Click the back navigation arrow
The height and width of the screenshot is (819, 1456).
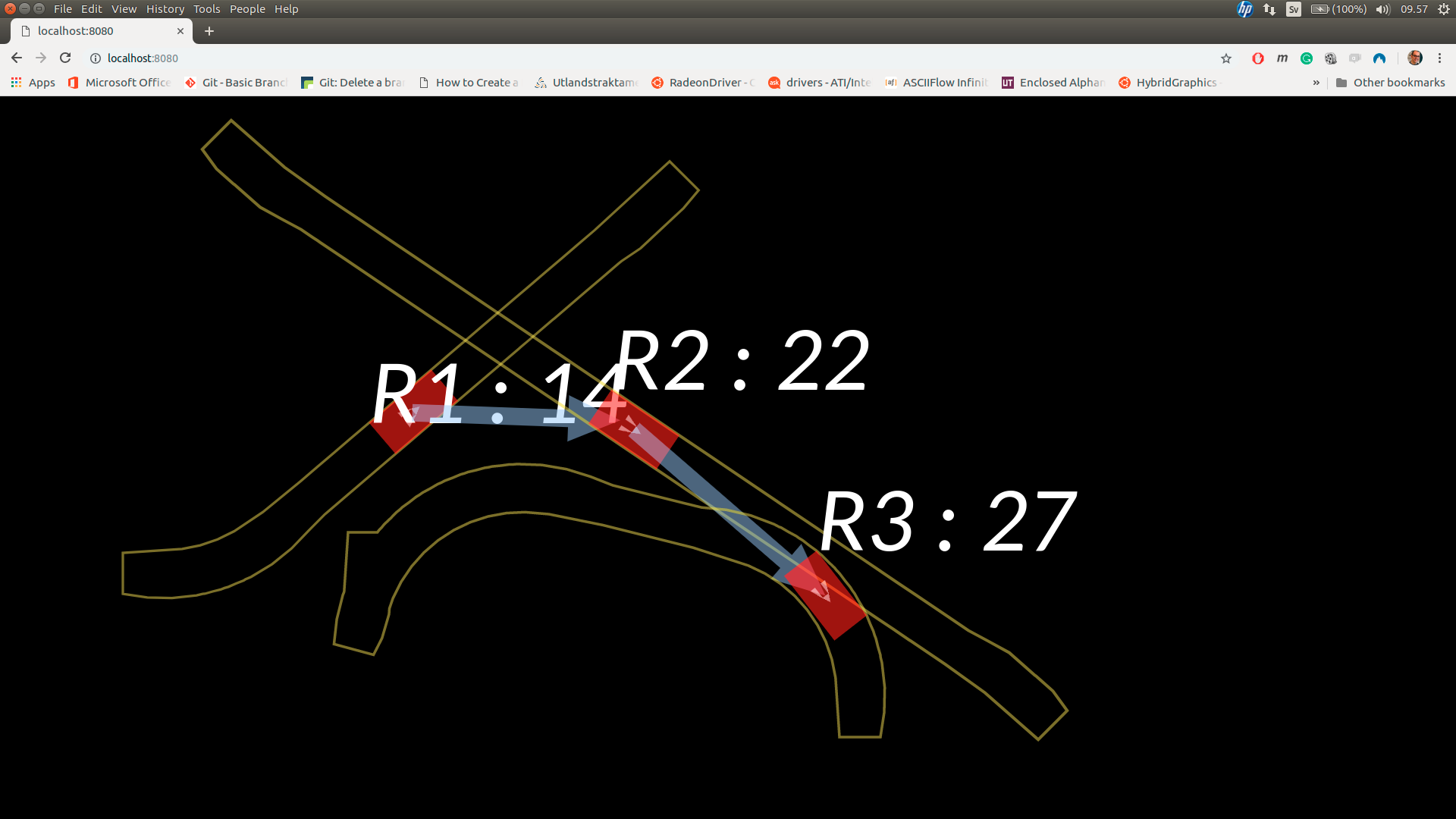pyautogui.click(x=16, y=57)
